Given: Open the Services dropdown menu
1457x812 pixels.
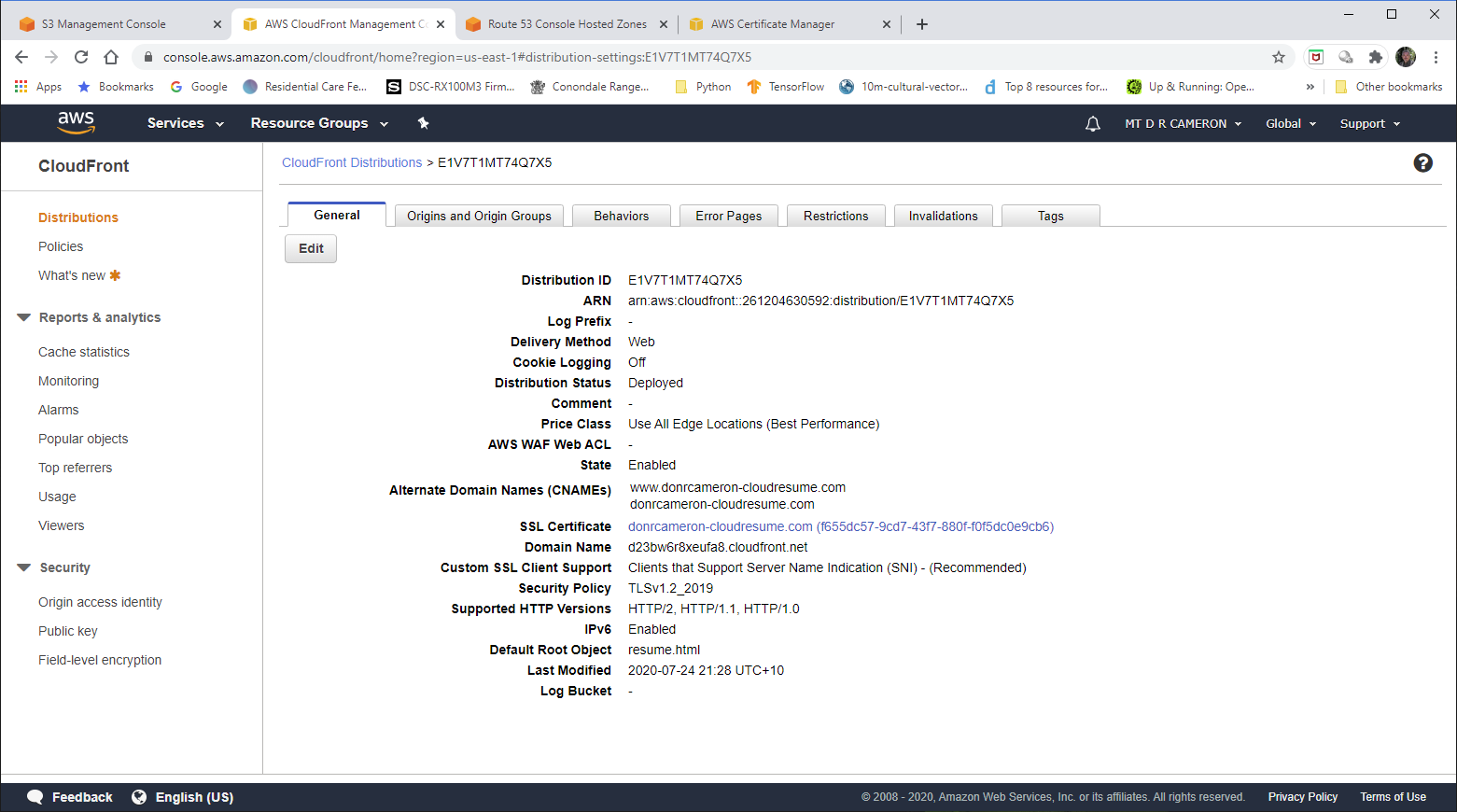Looking at the screenshot, I should (186, 123).
